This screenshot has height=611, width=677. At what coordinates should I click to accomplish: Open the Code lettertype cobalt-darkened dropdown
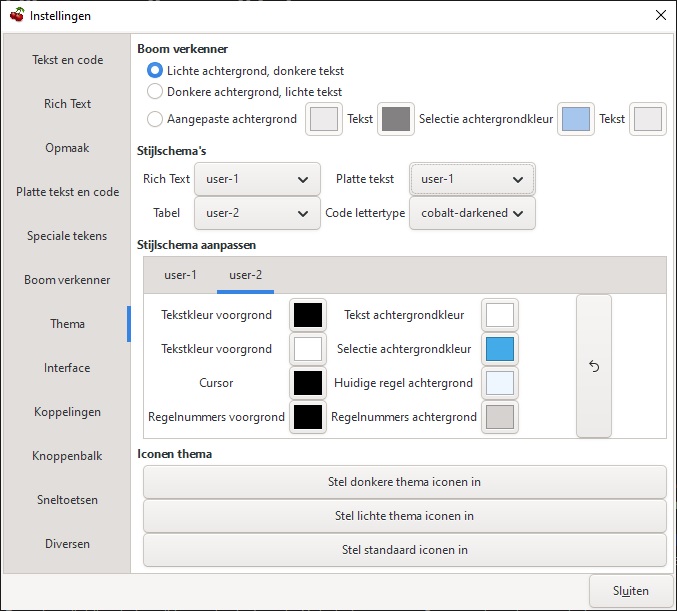coord(472,214)
